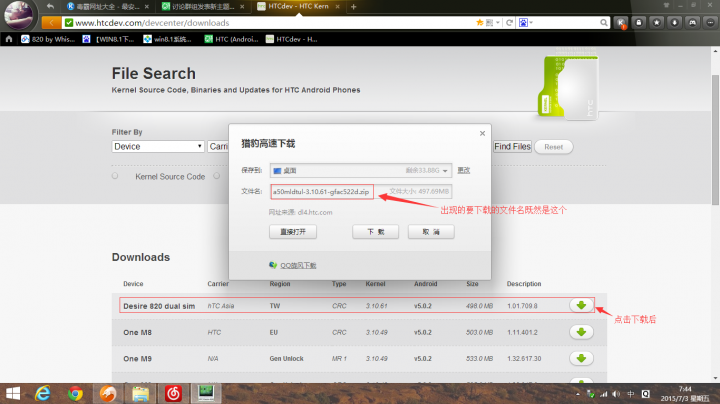Viewport: 720px width, 404px height.
Task: Click the page vertical scrollbar
Action: click(715, 140)
